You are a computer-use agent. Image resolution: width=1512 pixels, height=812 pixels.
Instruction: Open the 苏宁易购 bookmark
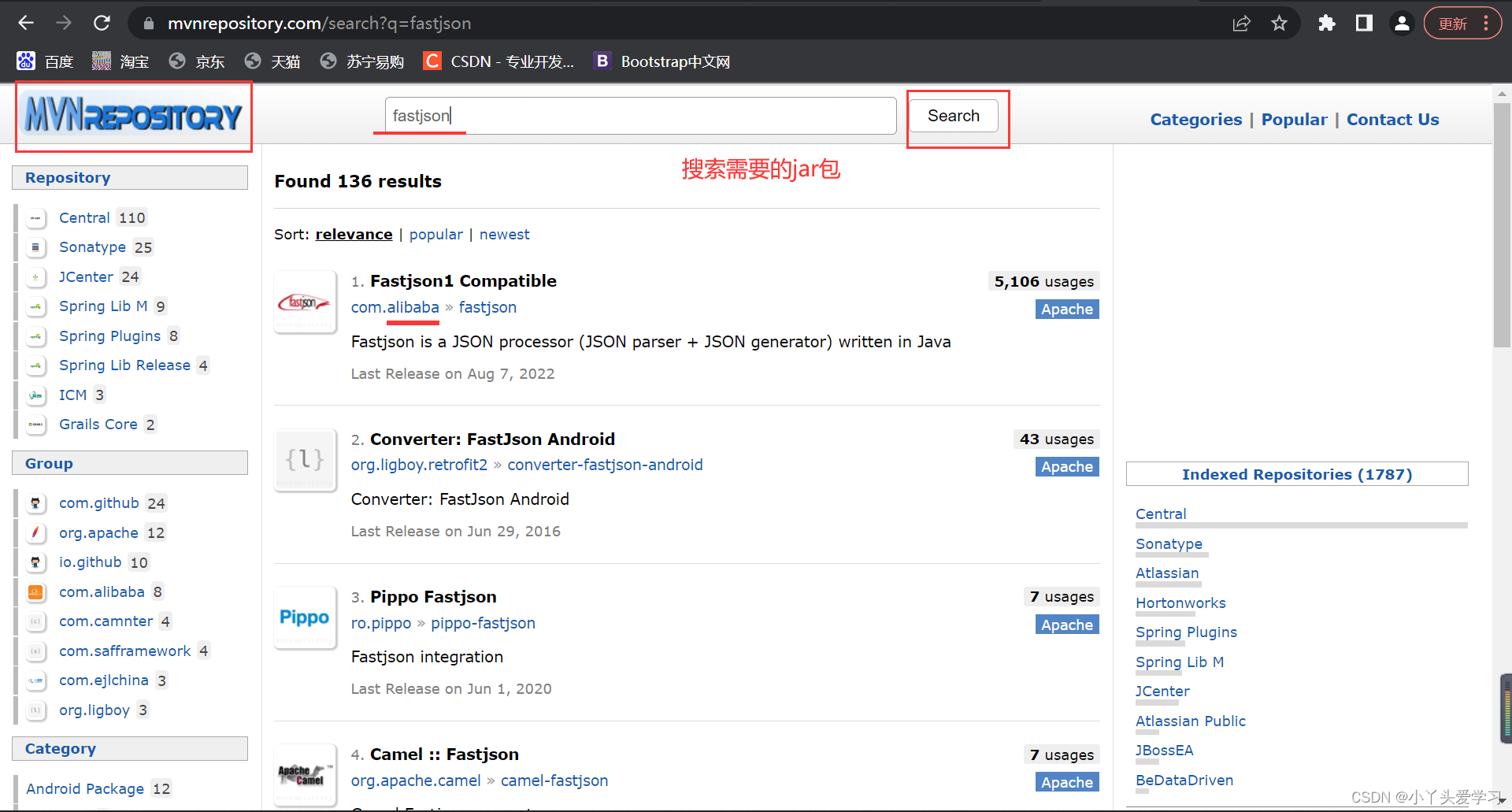(x=362, y=61)
